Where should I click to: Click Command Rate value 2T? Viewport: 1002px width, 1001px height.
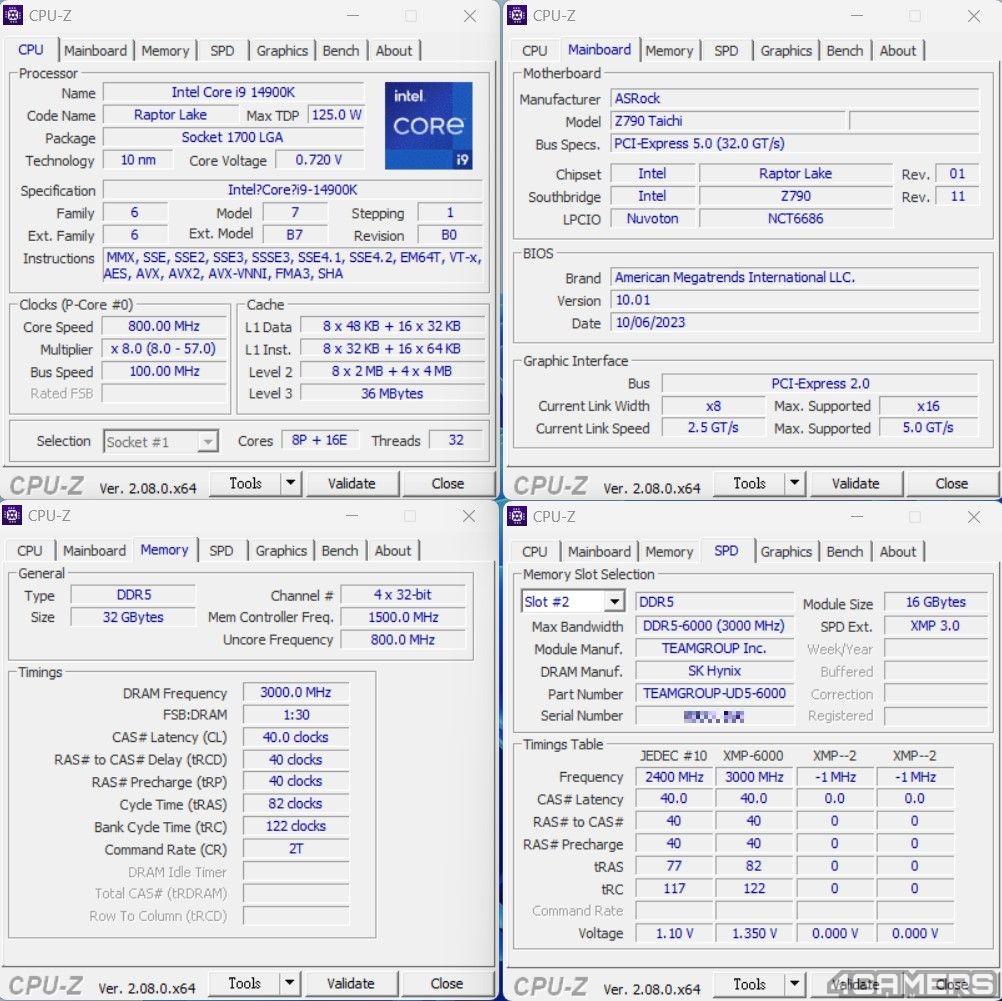point(296,849)
